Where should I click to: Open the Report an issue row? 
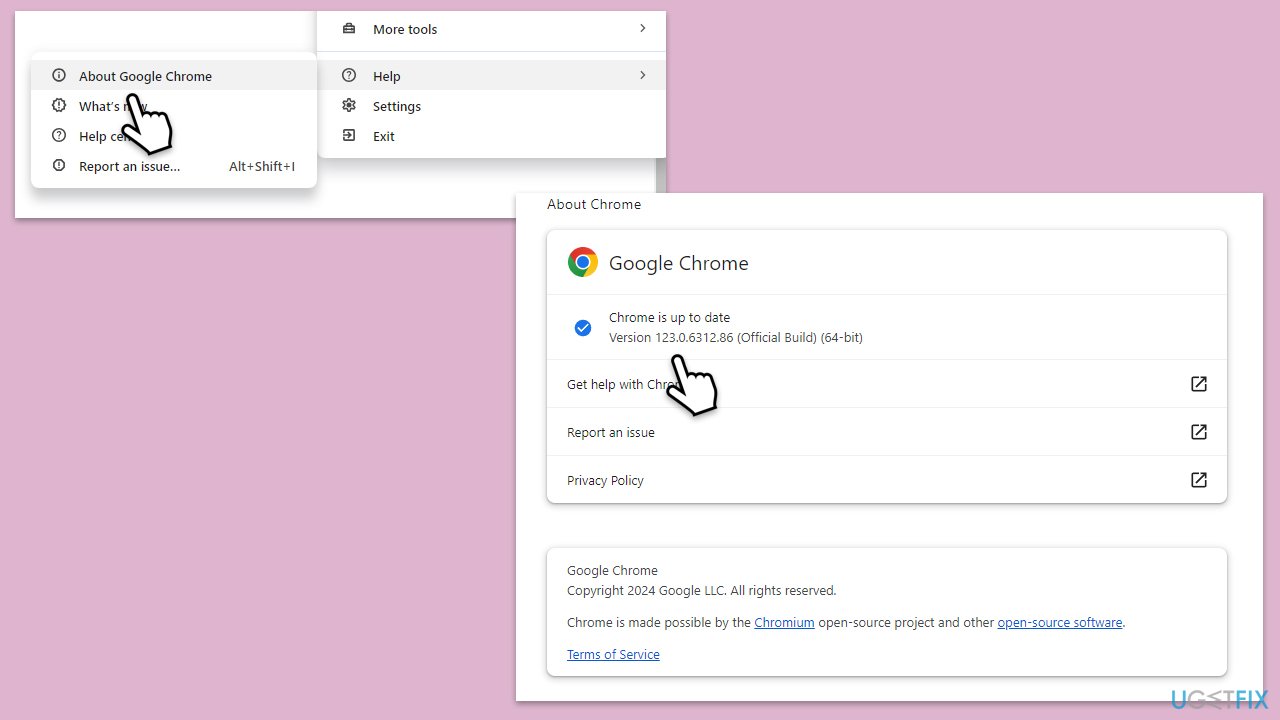coord(887,432)
